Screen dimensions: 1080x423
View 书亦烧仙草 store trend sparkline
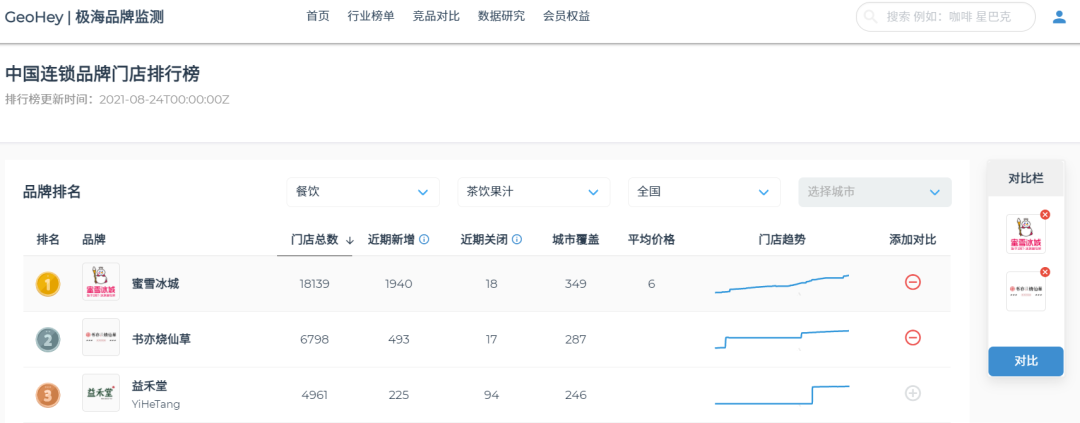click(x=782, y=339)
